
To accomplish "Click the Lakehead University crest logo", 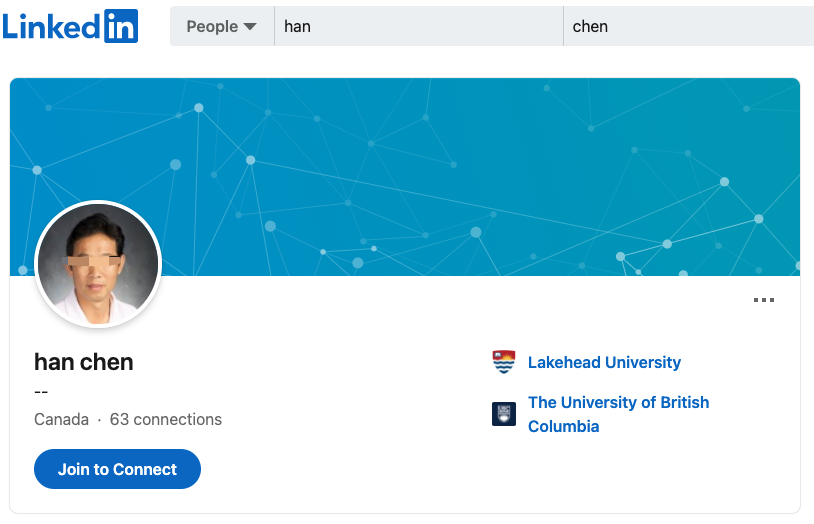I will [x=504, y=362].
